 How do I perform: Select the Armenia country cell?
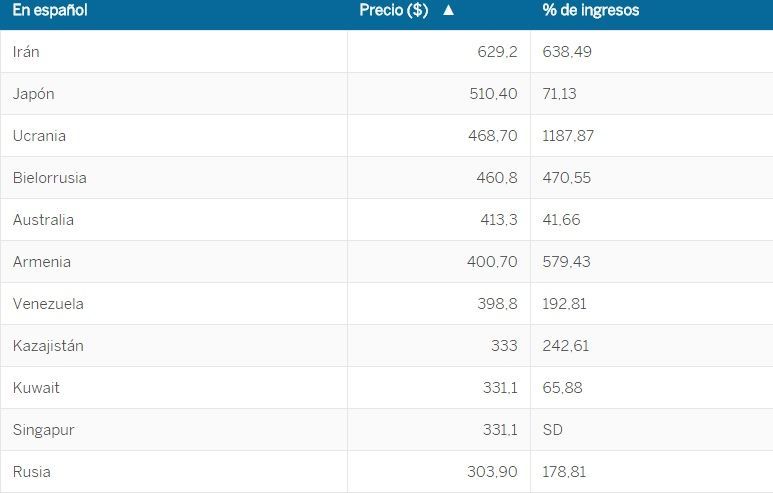click(42, 262)
